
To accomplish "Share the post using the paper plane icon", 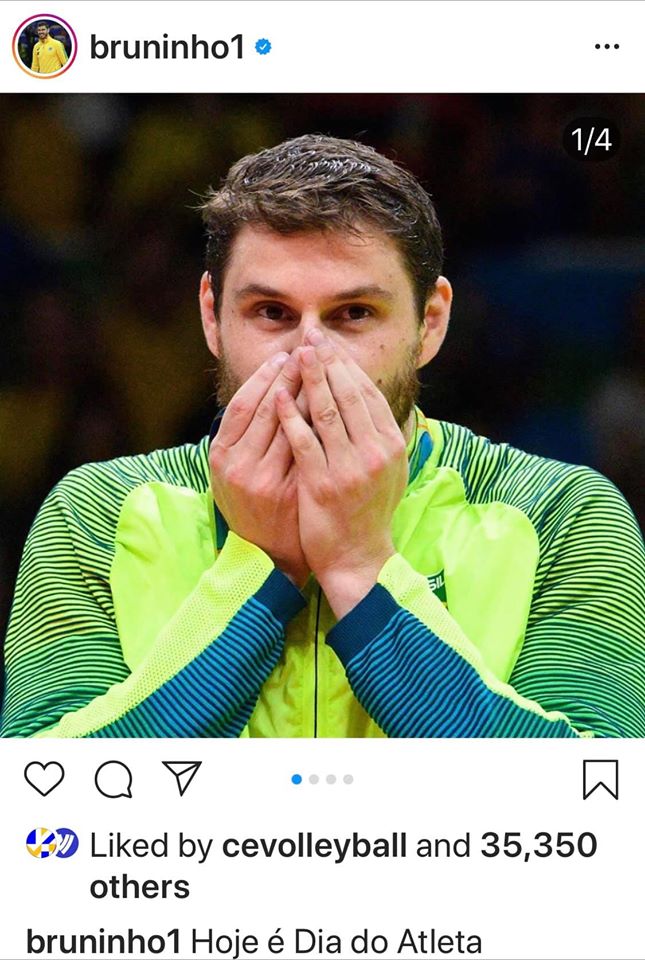I will [182, 778].
